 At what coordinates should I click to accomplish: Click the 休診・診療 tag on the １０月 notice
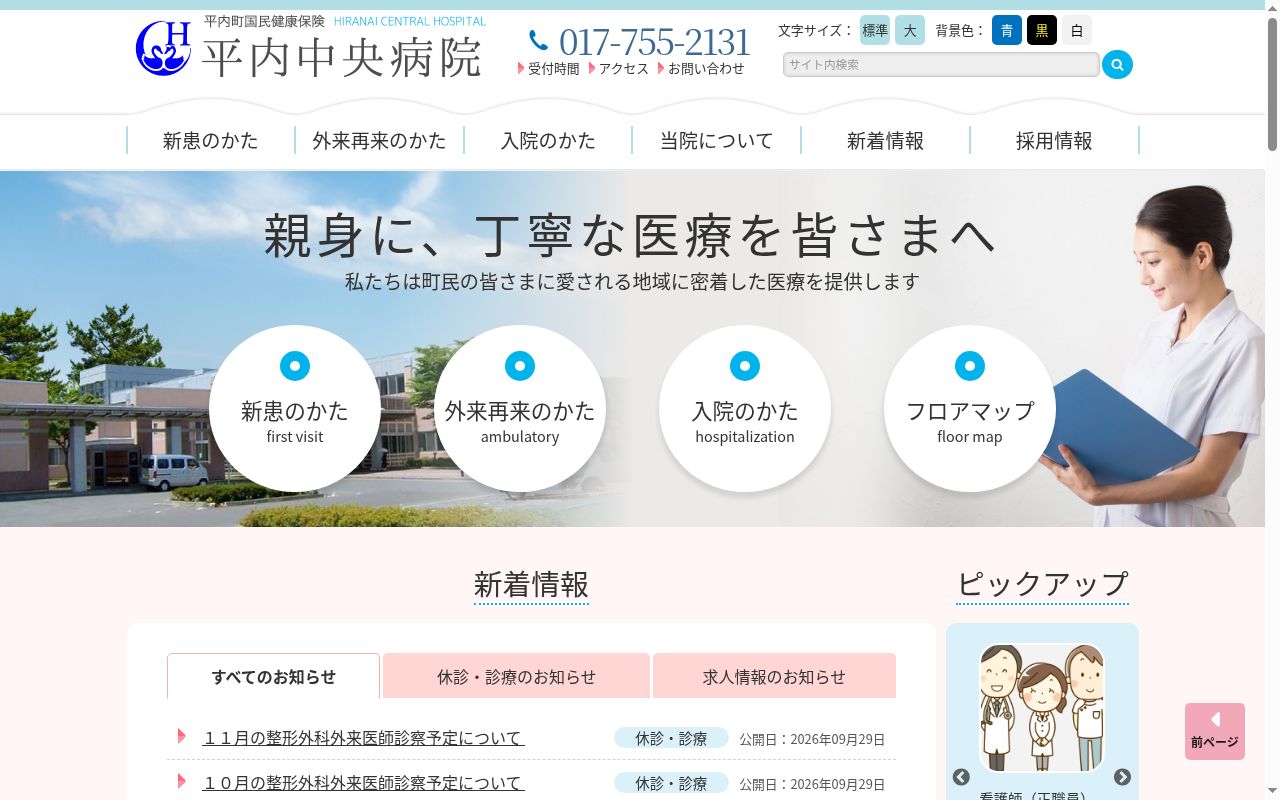tap(671, 783)
